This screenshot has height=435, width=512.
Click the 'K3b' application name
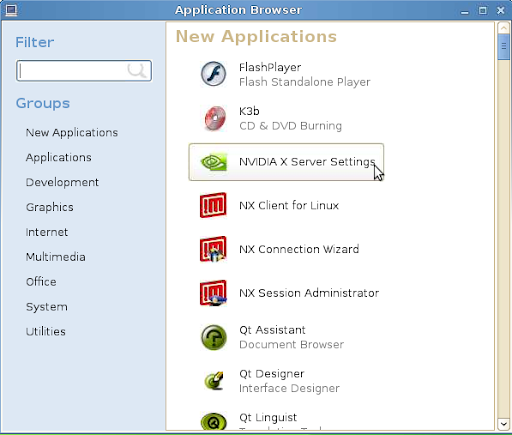coord(249,111)
